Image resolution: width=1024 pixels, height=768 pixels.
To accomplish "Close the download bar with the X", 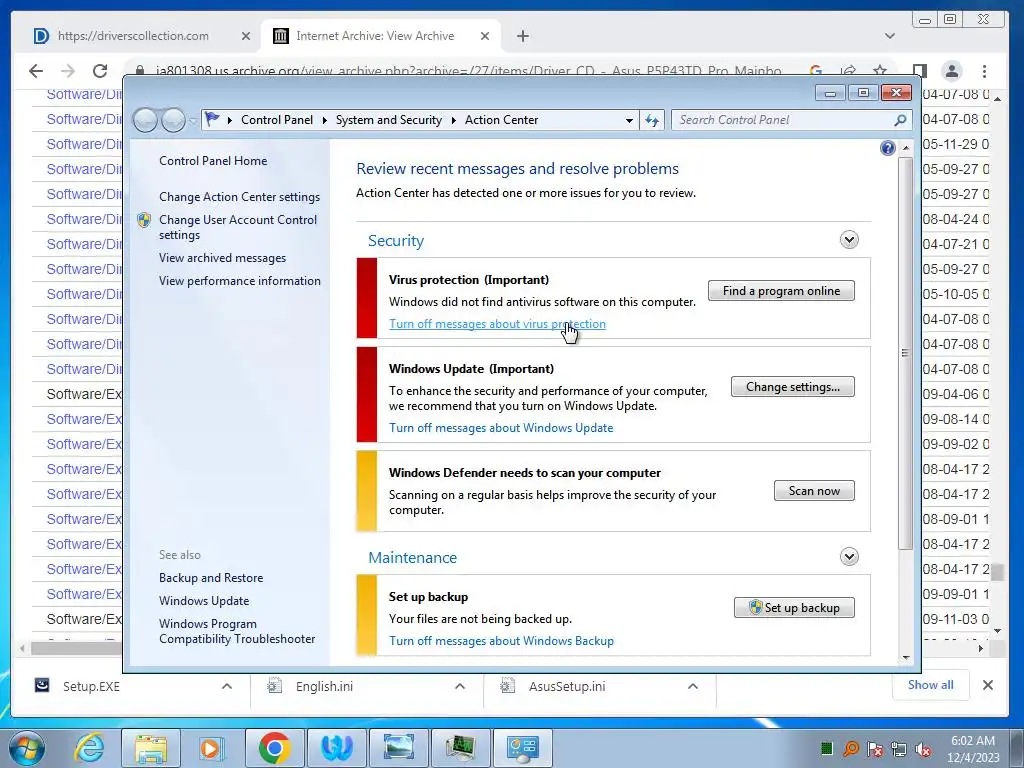I will coord(987,684).
